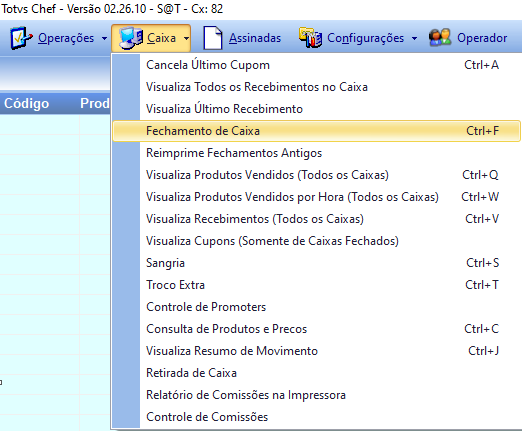This screenshot has height=431, width=522.
Task: Open the Assinadas toolbar label
Action: coord(255,38)
